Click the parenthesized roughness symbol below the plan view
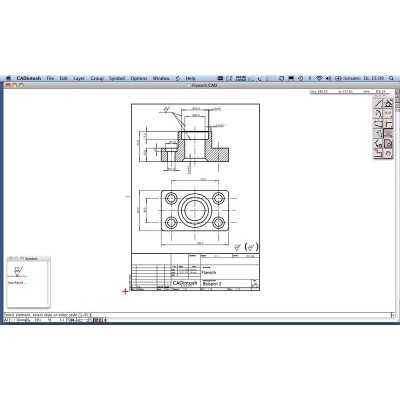400x400 pixels. coord(251,247)
